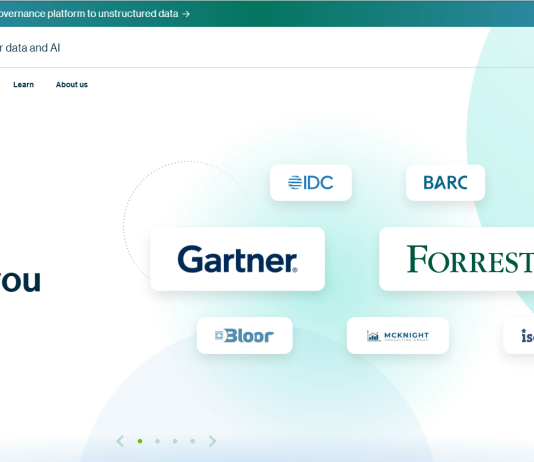534x462 pixels.
Task: Open the About us menu
Action: [72, 84]
